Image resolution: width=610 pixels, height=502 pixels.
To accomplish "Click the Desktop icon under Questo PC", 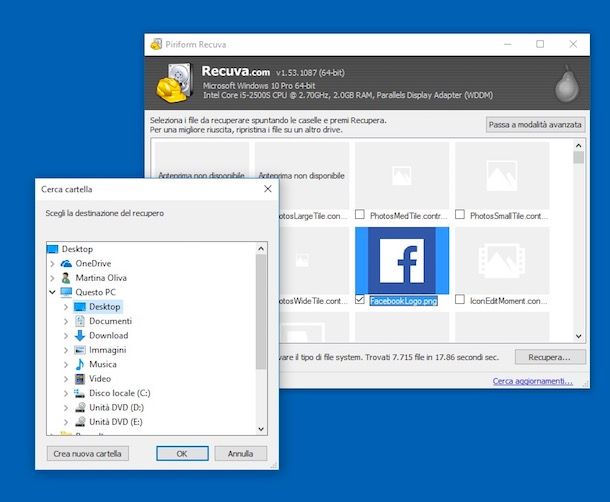I will point(80,307).
